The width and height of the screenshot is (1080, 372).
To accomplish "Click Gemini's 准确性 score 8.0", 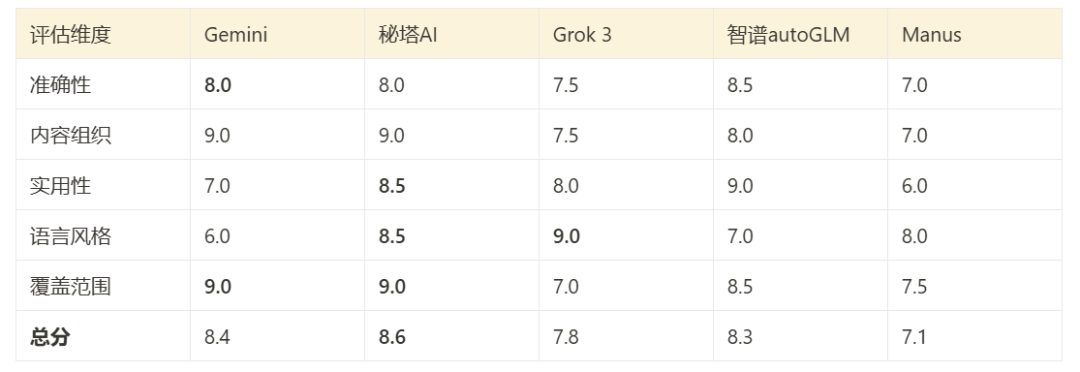I will [218, 85].
